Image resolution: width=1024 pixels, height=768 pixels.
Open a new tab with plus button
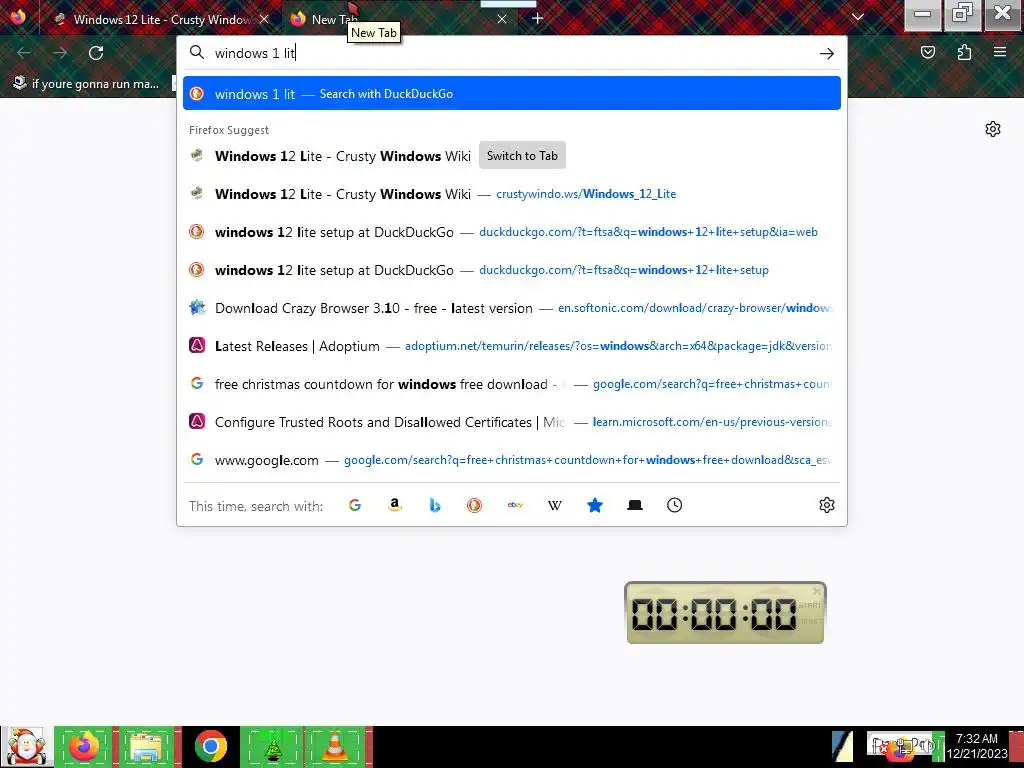[x=537, y=19]
